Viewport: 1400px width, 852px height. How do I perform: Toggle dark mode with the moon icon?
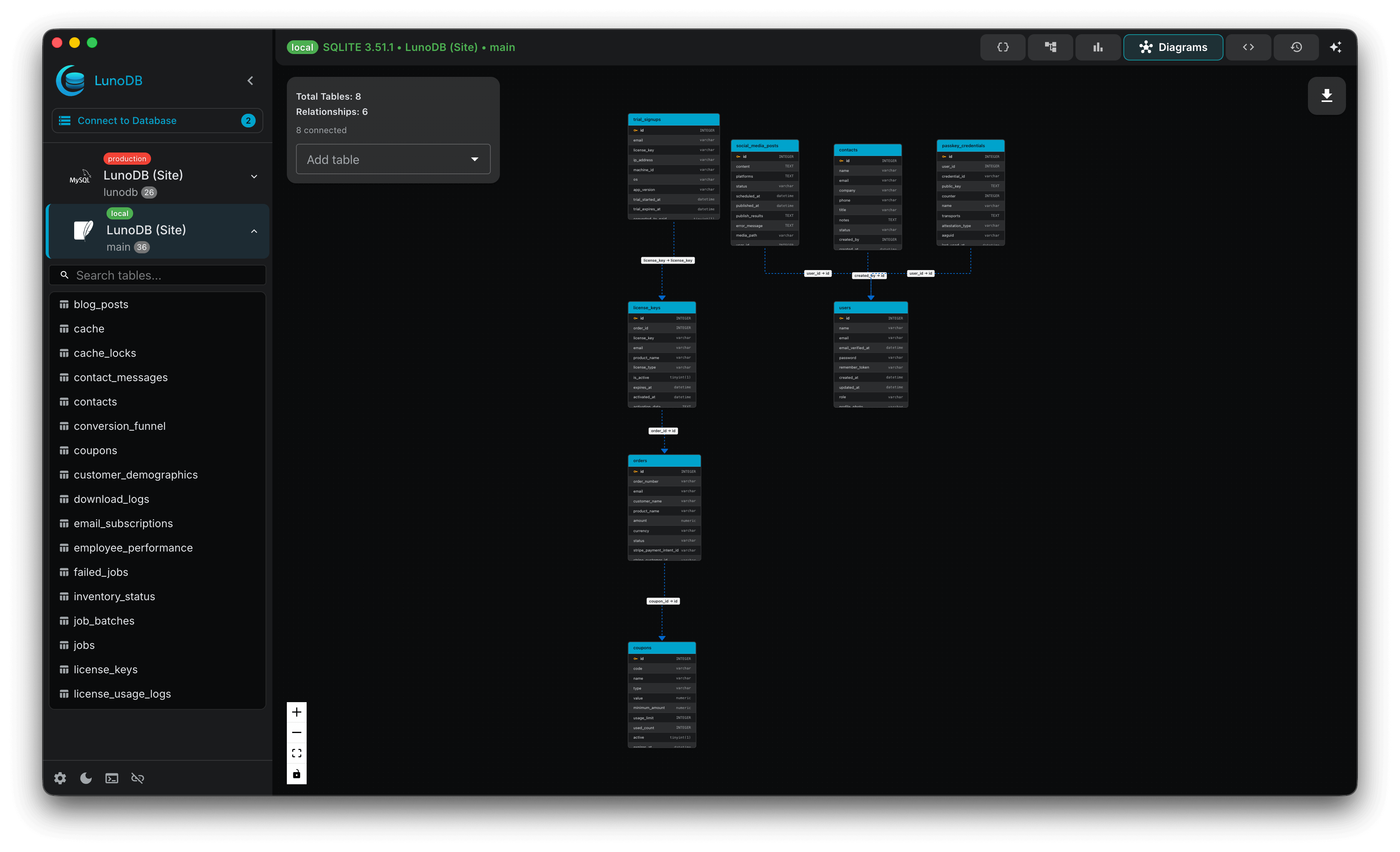(86, 778)
